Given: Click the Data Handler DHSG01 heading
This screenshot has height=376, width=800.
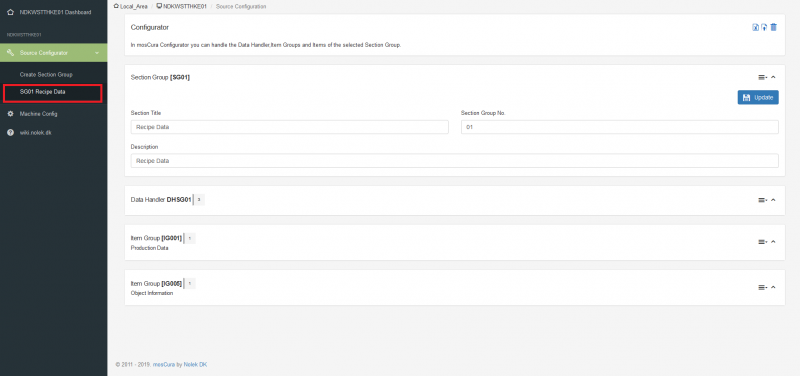Looking at the screenshot, I should point(161,200).
